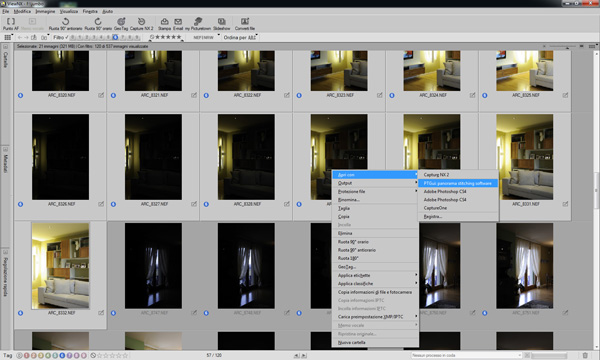Click the Stampa print icon
This screenshot has width=600, height=360.
click(x=165, y=24)
